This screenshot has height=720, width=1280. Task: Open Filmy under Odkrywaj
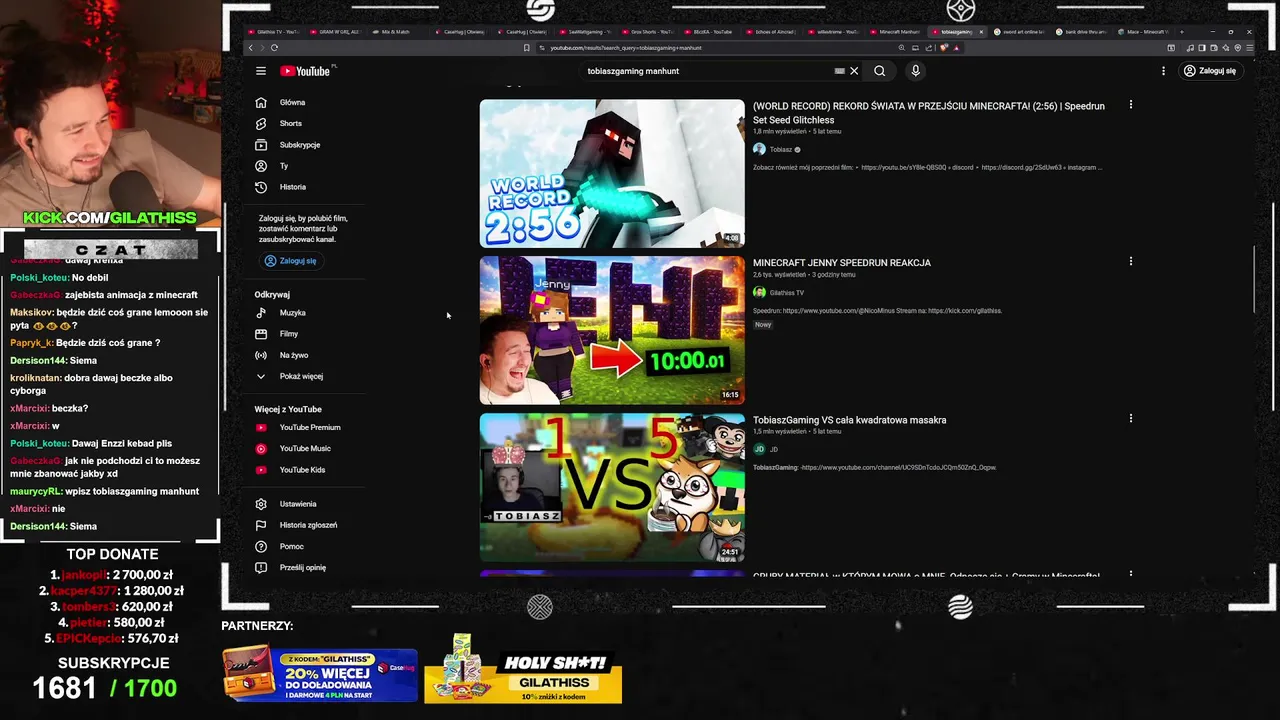[x=288, y=334]
